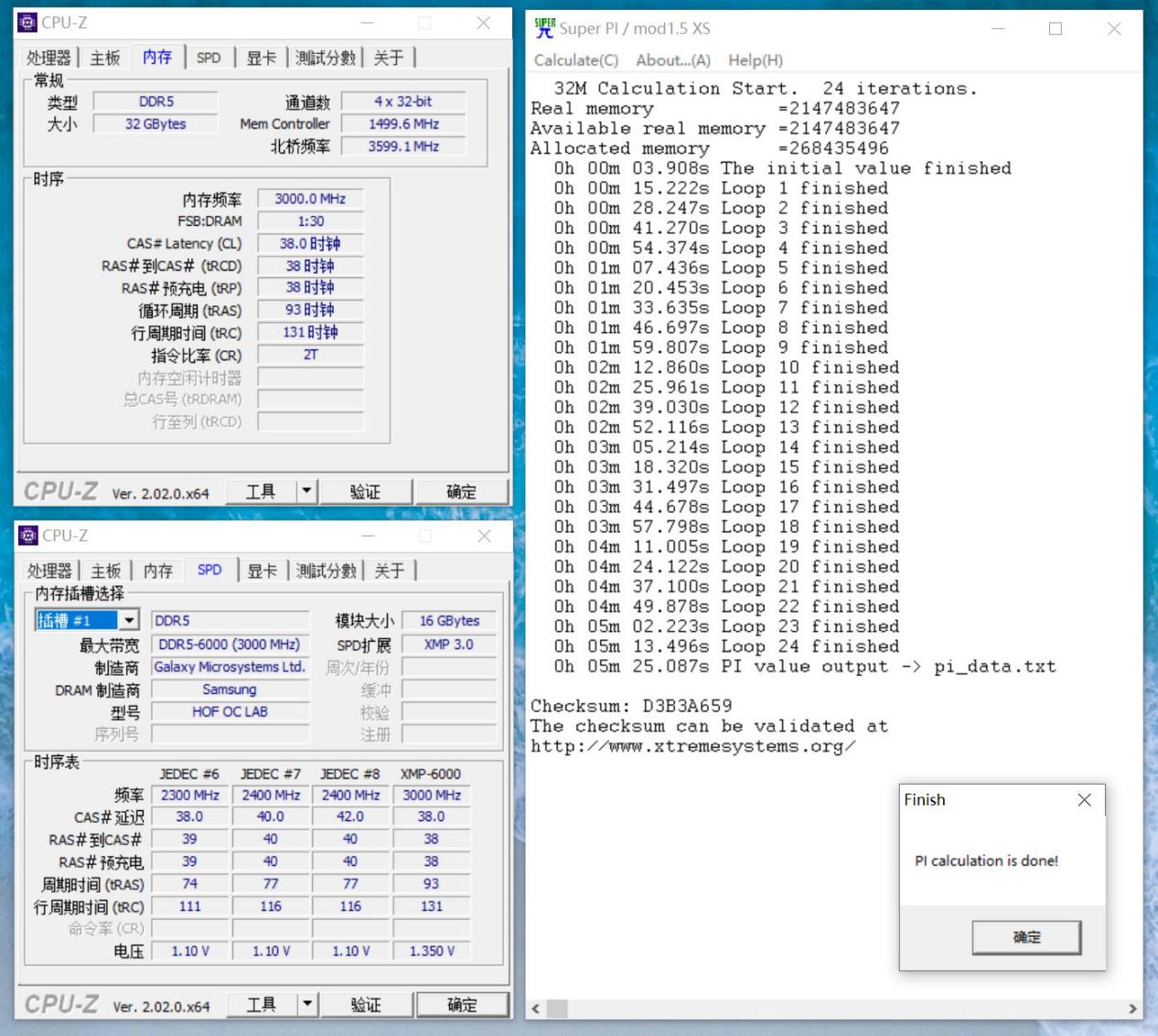The height and width of the screenshot is (1036, 1158).
Task: Open the Help(H) menu
Action: click(x=755, y=60)
